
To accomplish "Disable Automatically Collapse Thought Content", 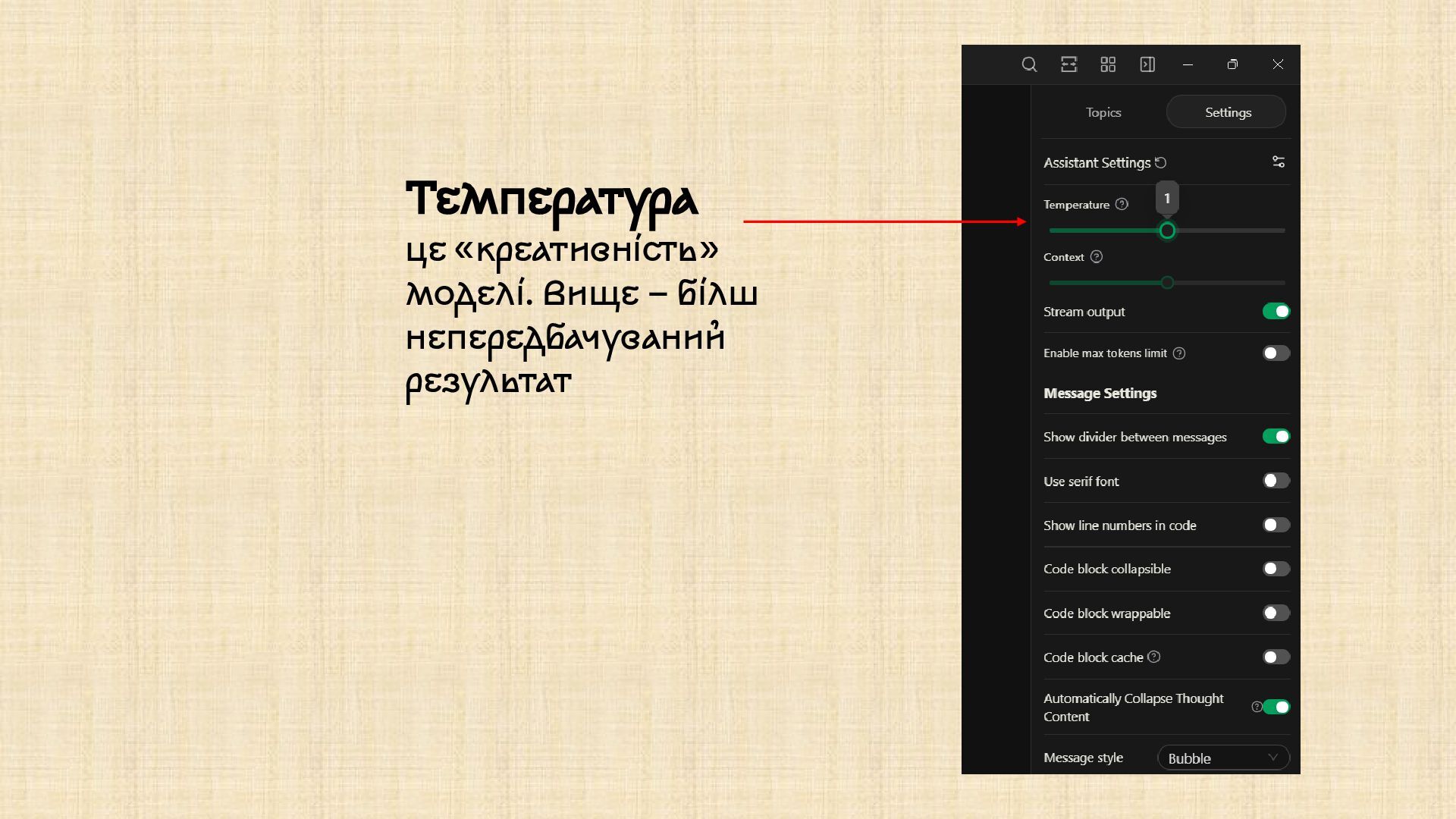I will [1276, 707].
